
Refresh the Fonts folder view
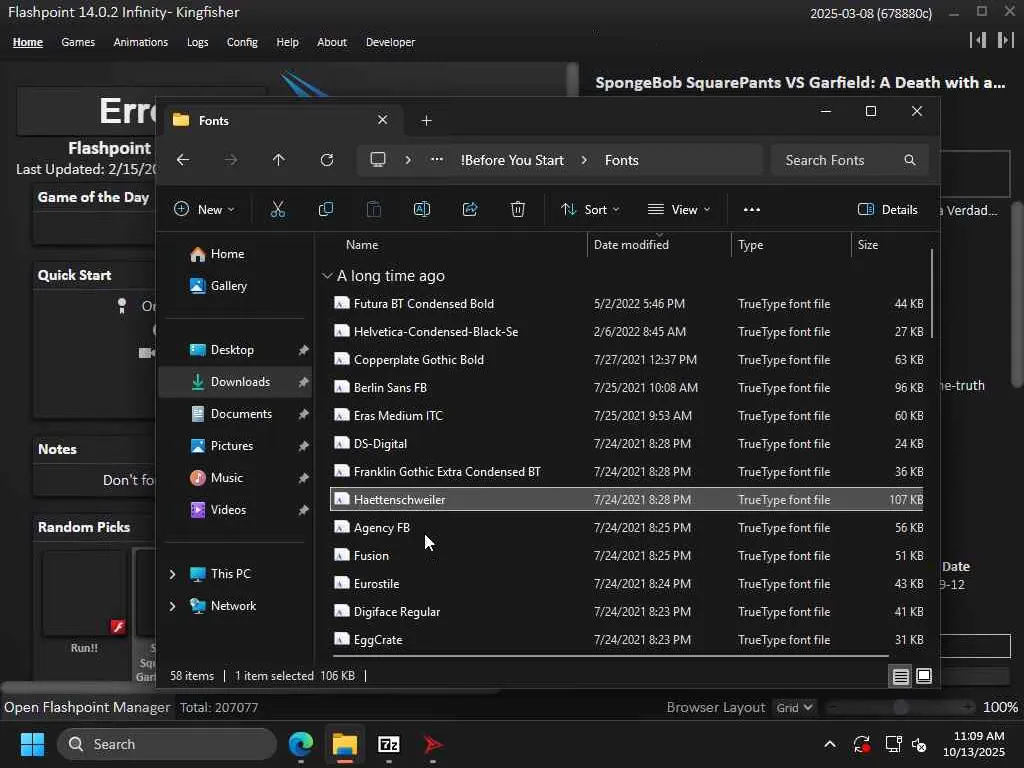(x=327, y=160)
